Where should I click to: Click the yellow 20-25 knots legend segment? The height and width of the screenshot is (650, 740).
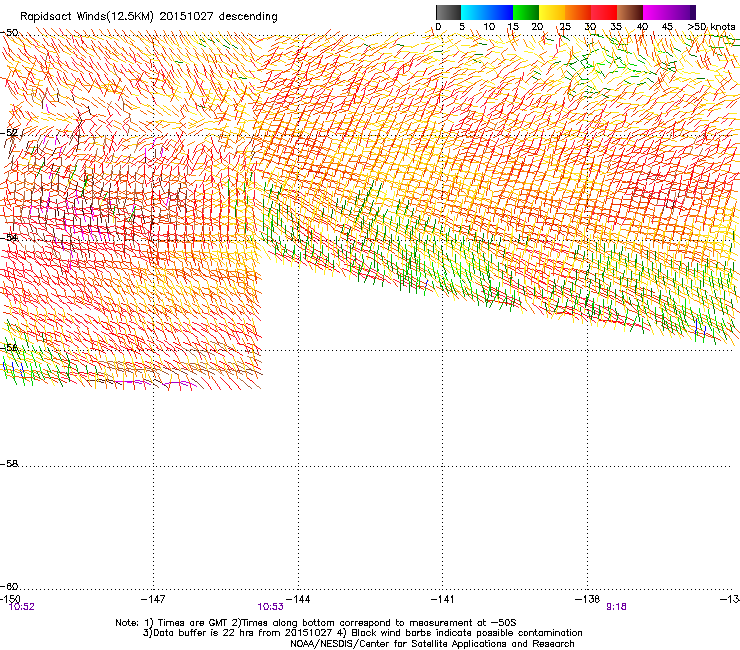(552, 12)
